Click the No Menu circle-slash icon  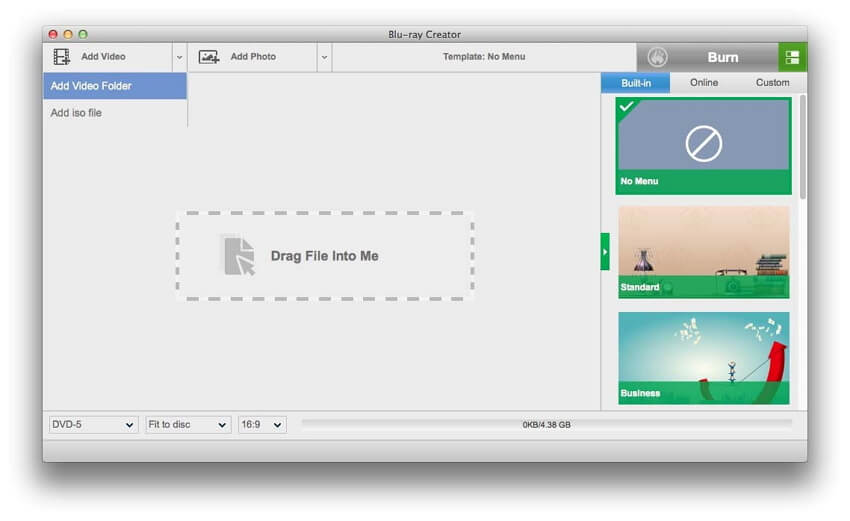click(703, 145)
